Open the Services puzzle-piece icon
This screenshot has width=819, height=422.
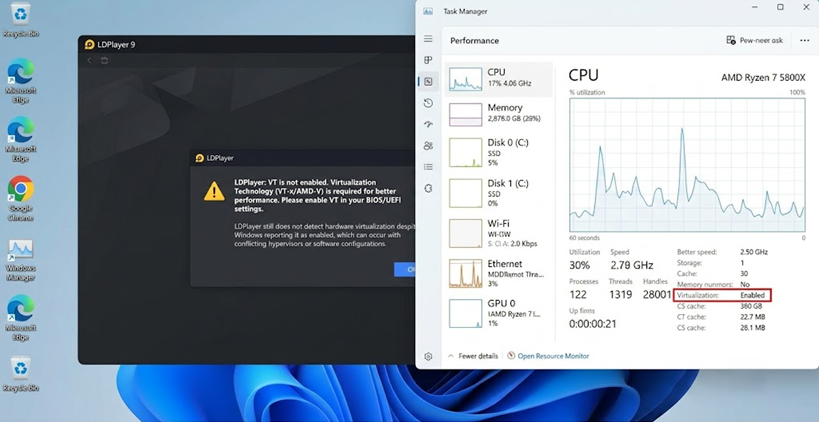pyautogui.click(x=428, y=189)
